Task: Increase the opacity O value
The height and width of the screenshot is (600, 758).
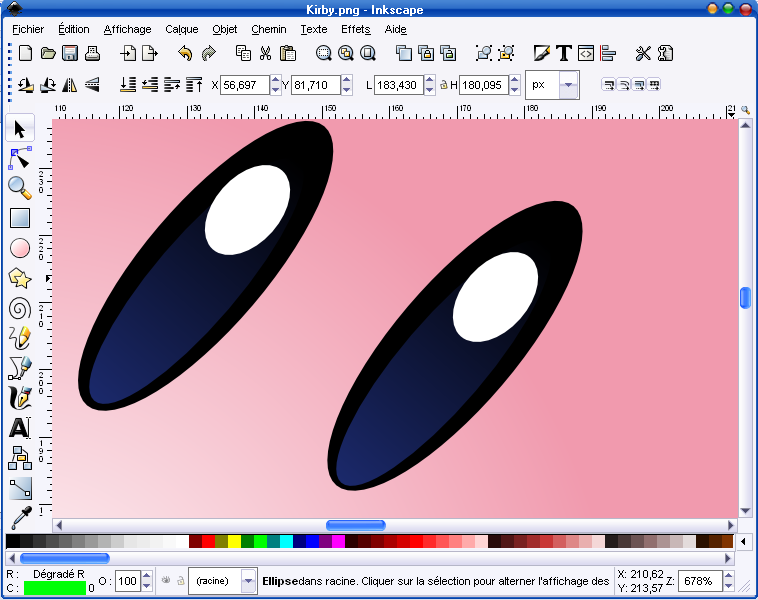Action: 146,576
